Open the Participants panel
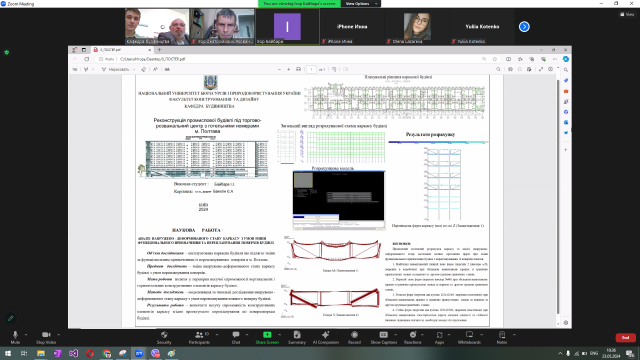 [x=200, y=337]
